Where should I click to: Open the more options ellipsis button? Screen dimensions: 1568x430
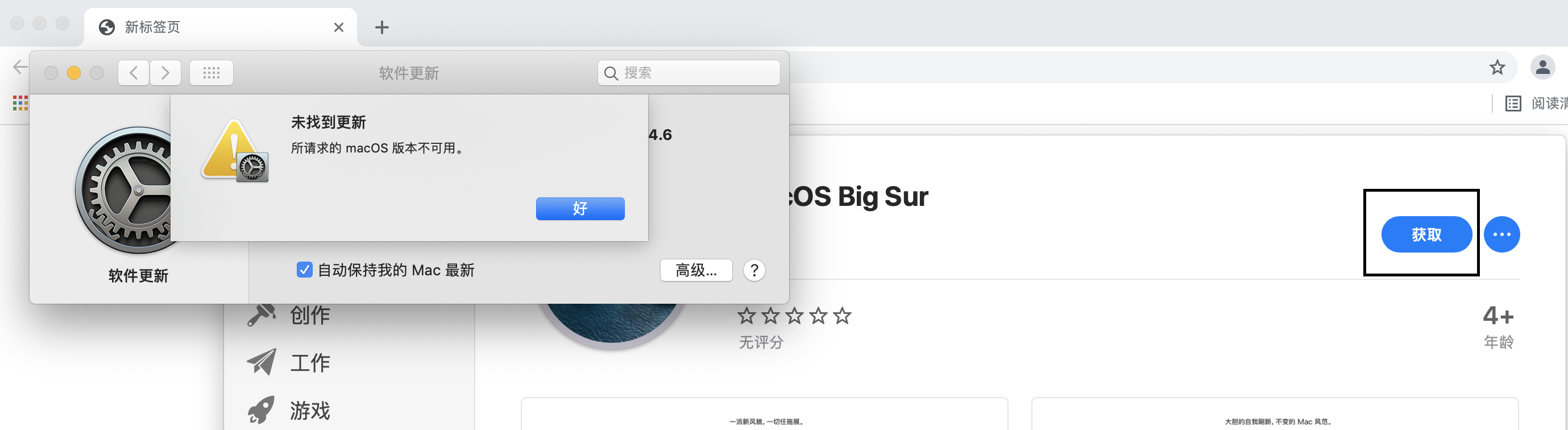[x=1501, y=234]
